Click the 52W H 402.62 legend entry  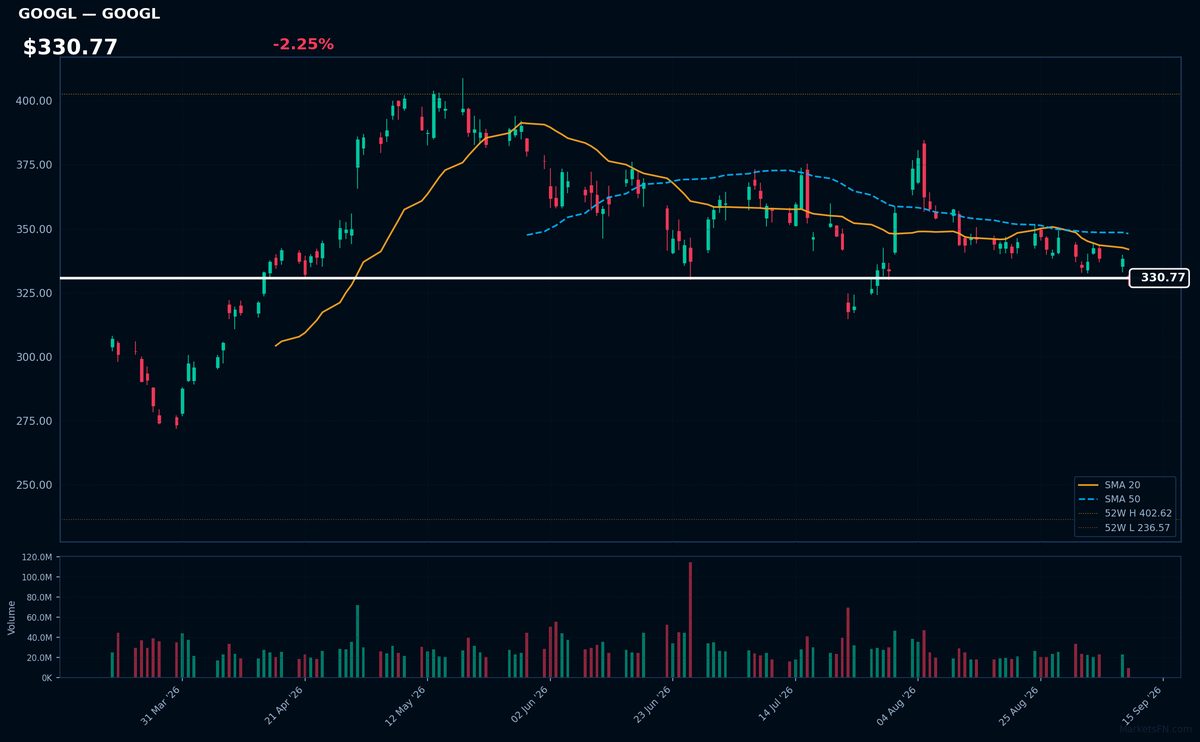(1125, 513)
